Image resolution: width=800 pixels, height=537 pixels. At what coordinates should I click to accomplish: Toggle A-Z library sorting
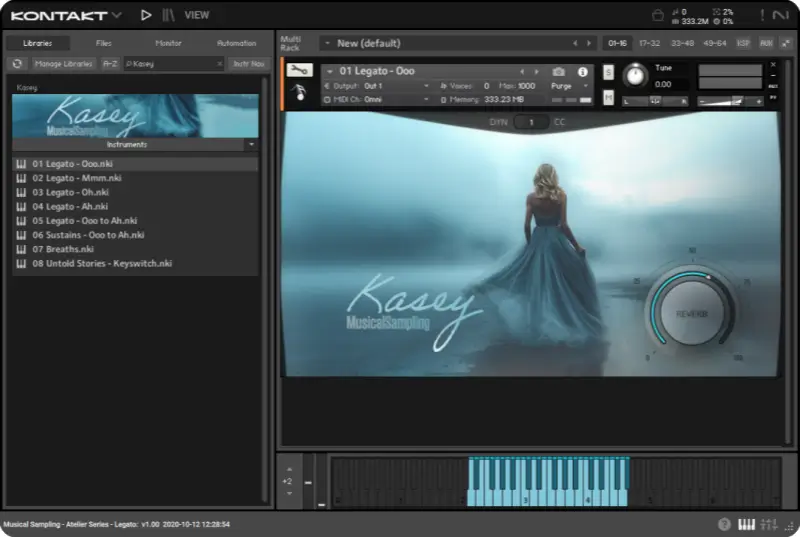click(109, 63)
